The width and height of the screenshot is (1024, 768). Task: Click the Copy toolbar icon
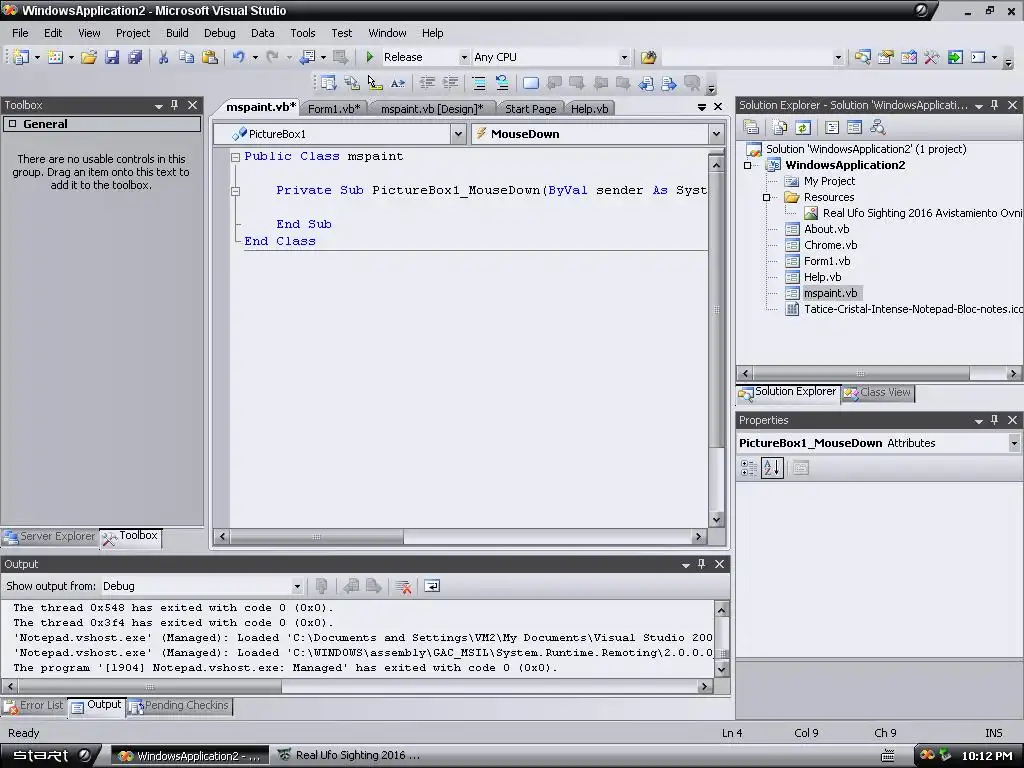coord(186,57)
